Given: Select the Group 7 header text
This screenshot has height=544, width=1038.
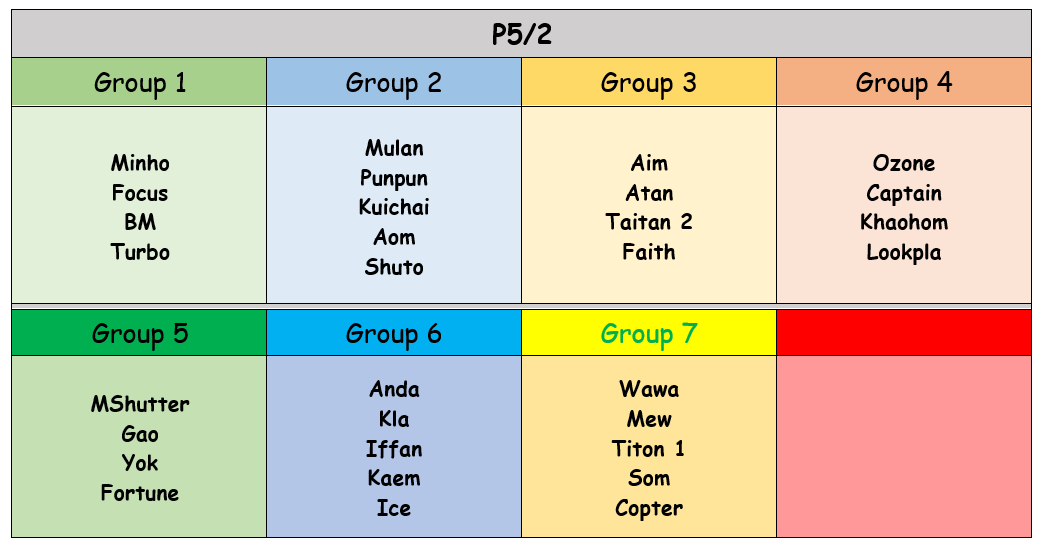Looking at the screenshot, I should click(x=648, y=333).
